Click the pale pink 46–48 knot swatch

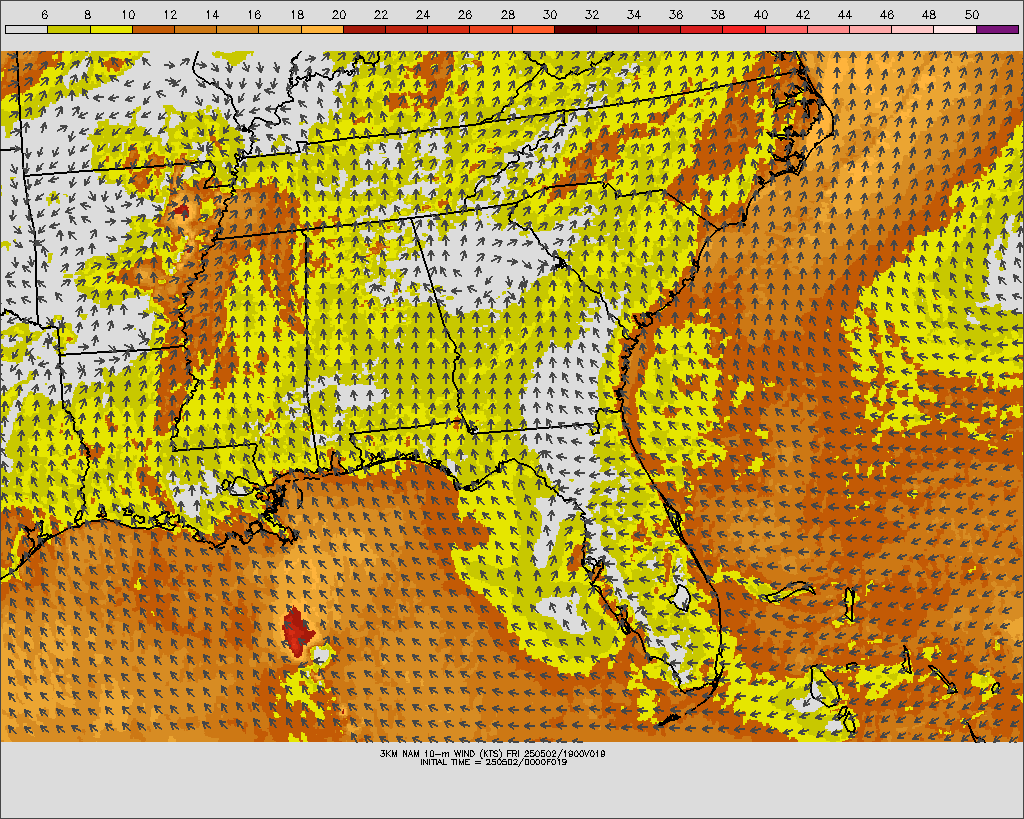click(x=913, y=29)
